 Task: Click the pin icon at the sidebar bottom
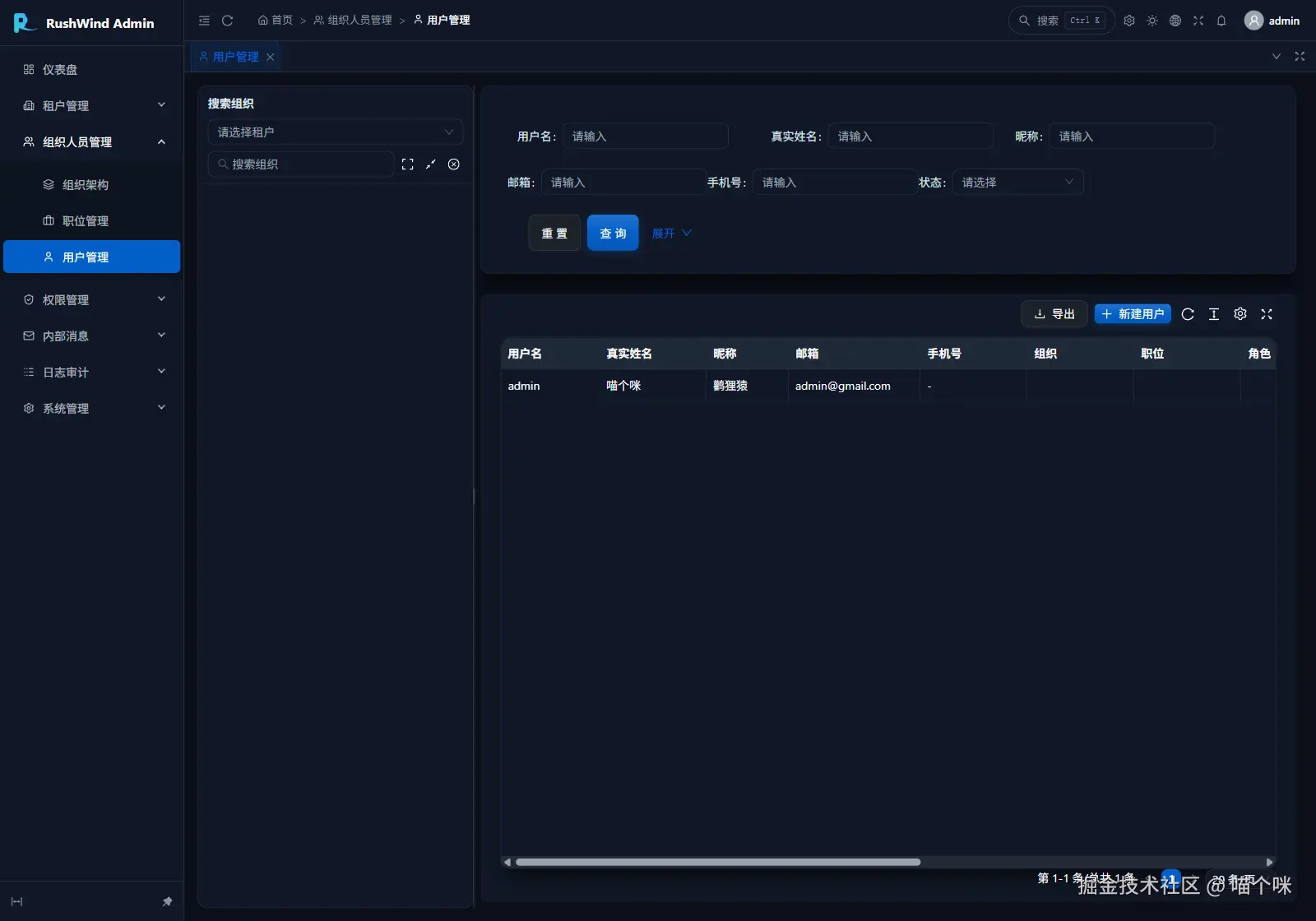[x=167, y=902]
